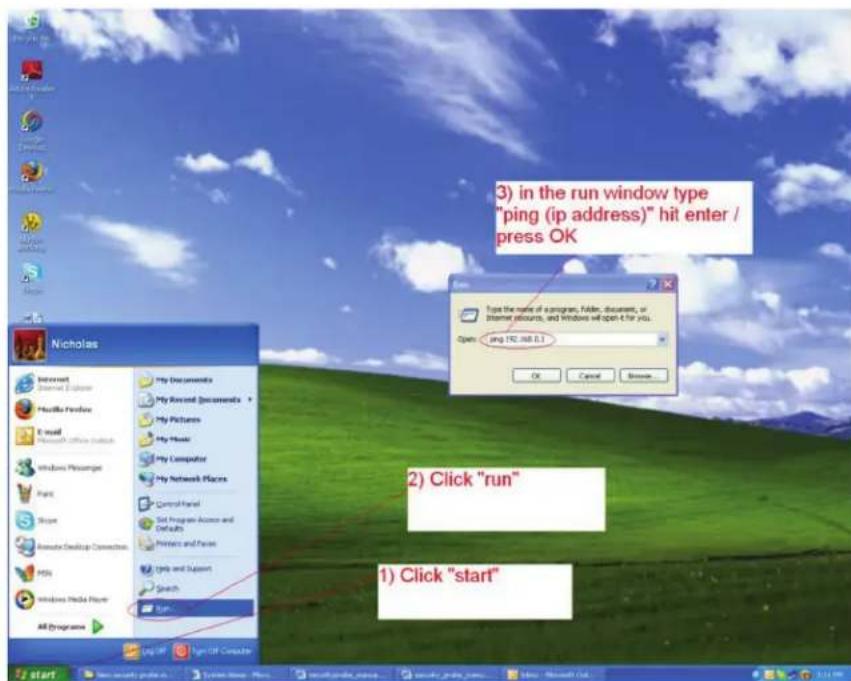Open Remote Desktop Connection

tap(71, 546)
